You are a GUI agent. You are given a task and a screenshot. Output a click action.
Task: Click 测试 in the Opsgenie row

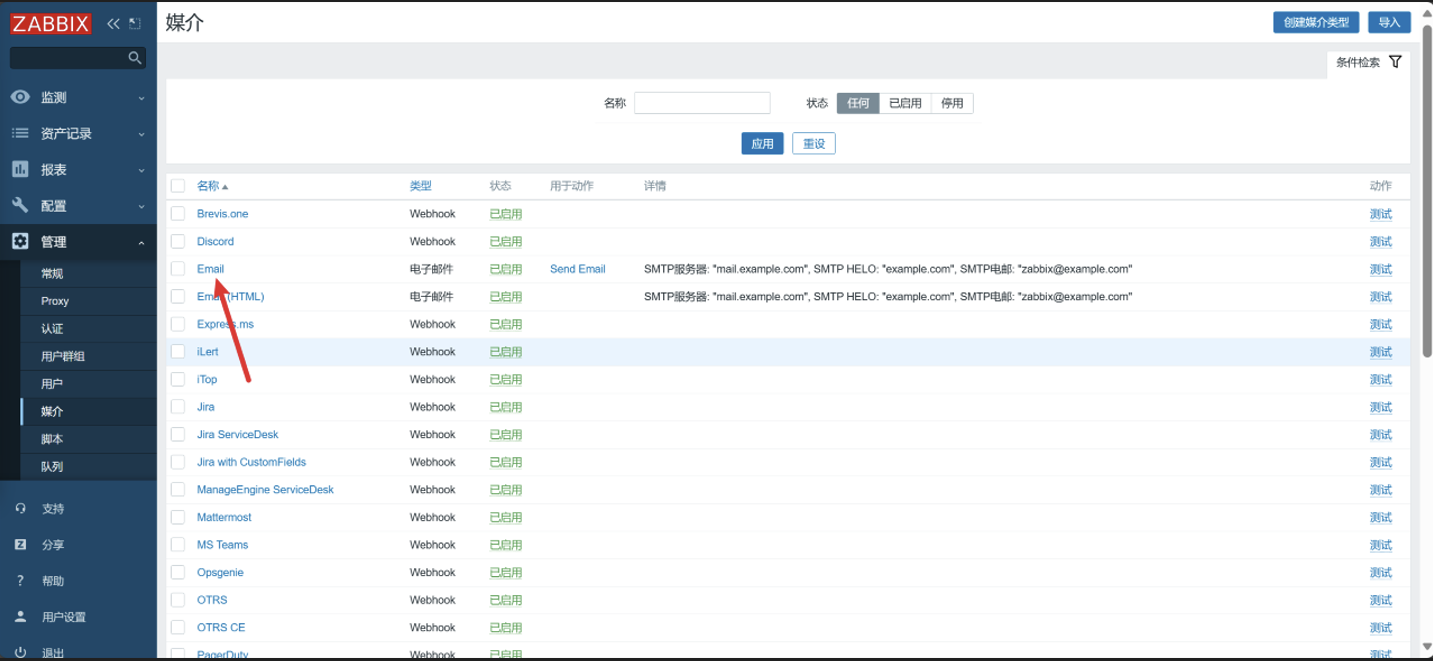click(1380, 572)
